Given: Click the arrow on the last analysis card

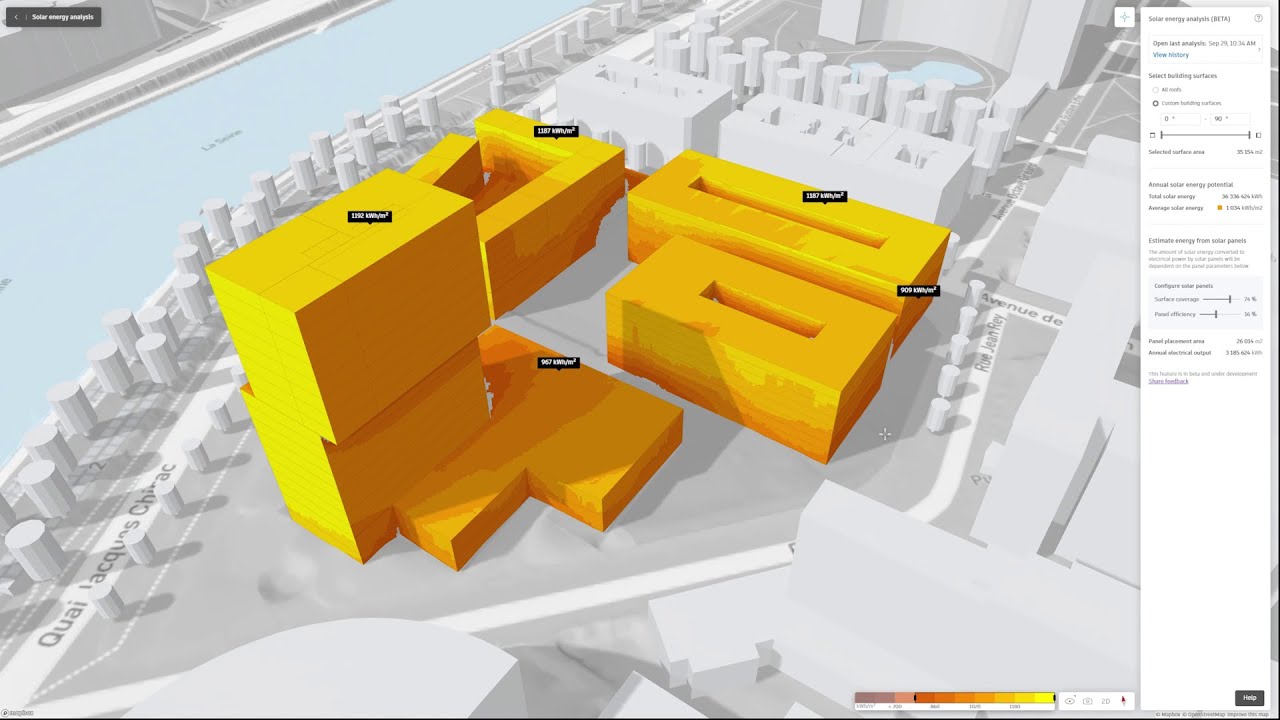Looking at the screenshot, I should pos(1258,48).
